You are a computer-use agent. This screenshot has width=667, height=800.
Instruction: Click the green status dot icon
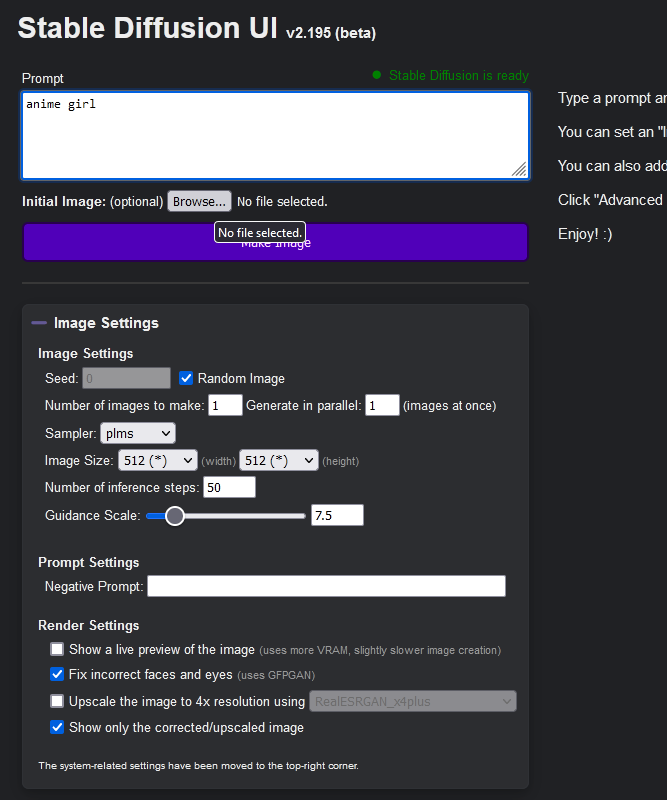(x=377, y=75)
